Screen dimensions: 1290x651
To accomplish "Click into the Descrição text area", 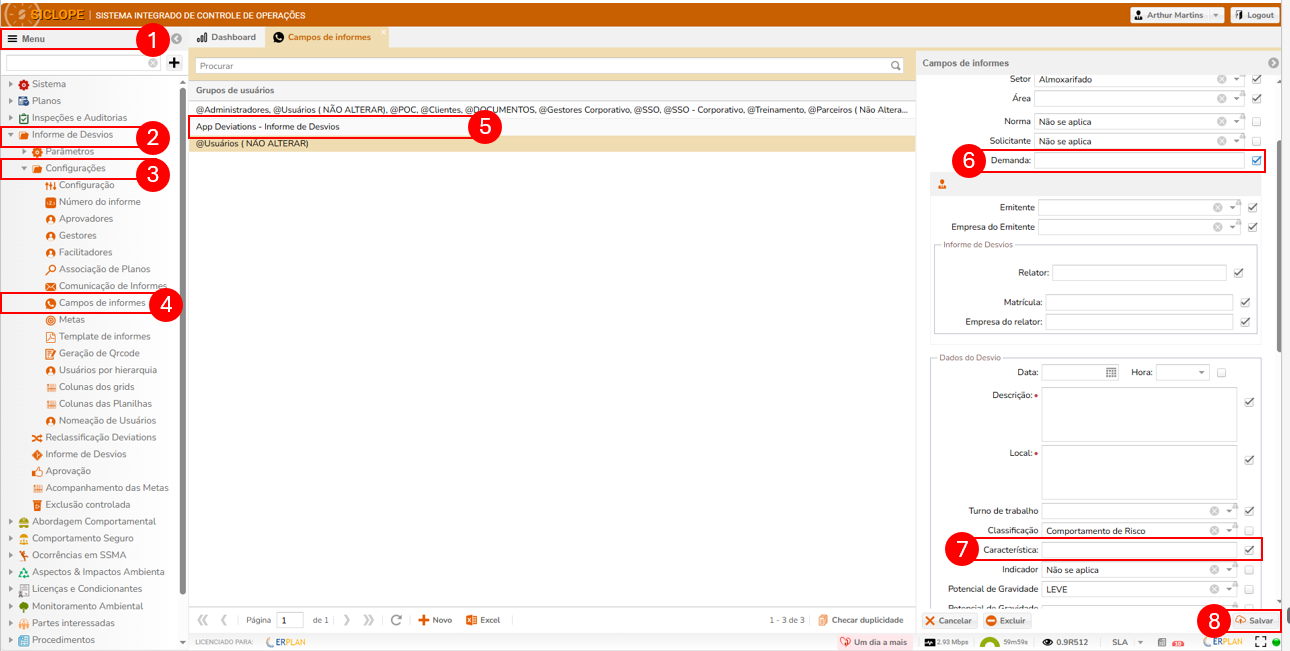I will point(1138,414).
